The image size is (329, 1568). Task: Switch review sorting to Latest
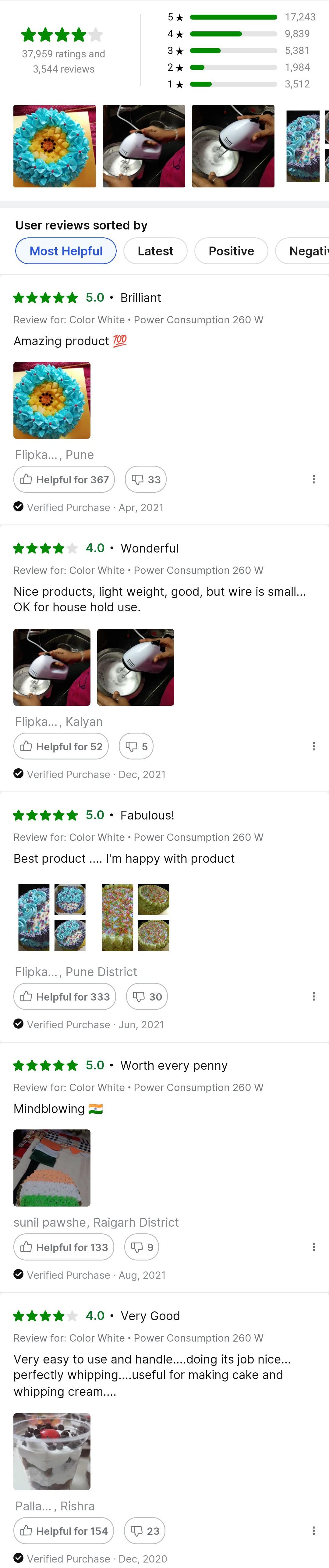tap(155, 251)
